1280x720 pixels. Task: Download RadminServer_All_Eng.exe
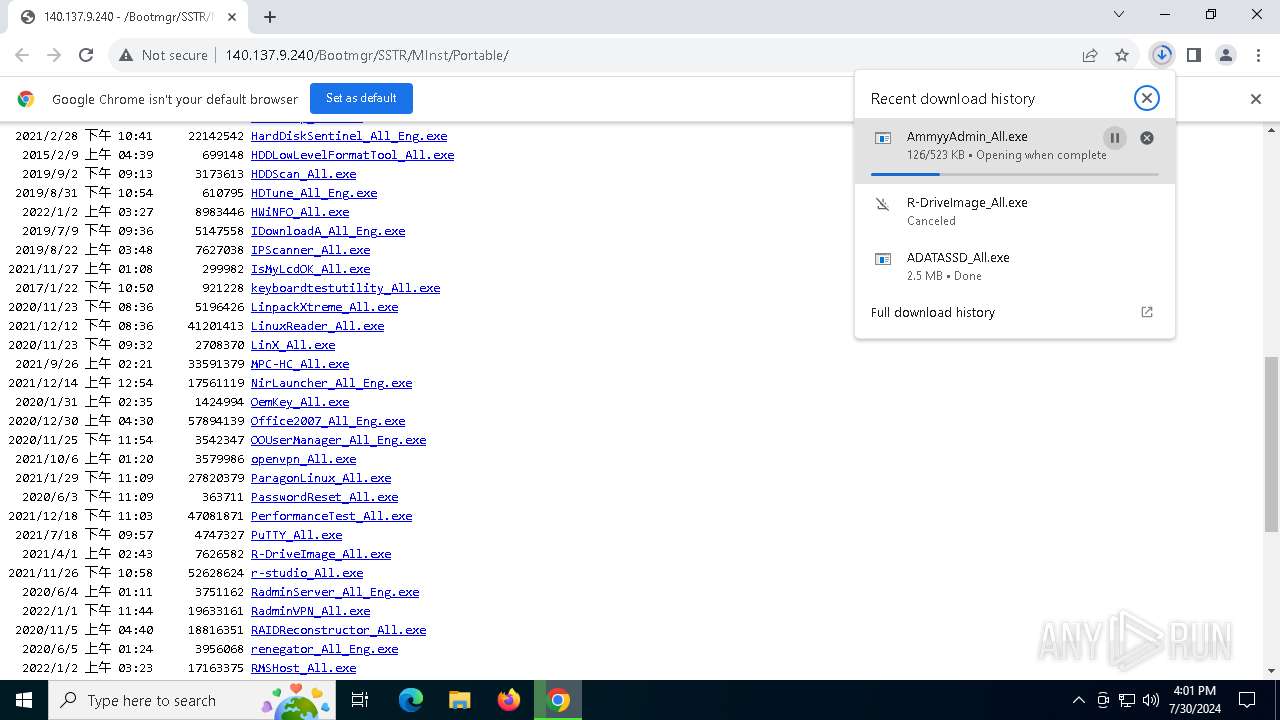click(x=335, y=592)
